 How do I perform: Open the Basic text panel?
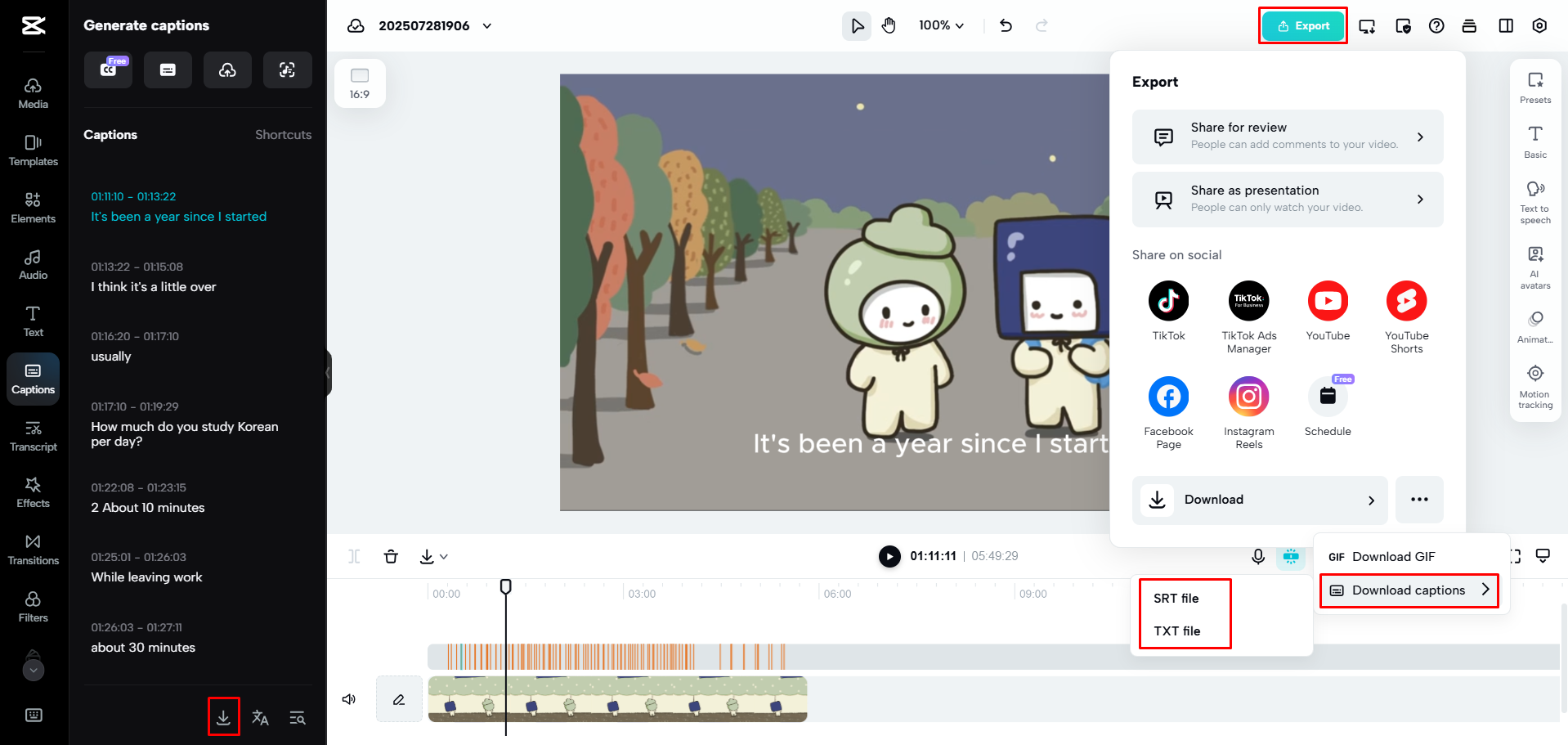[x=1535, y=142]
